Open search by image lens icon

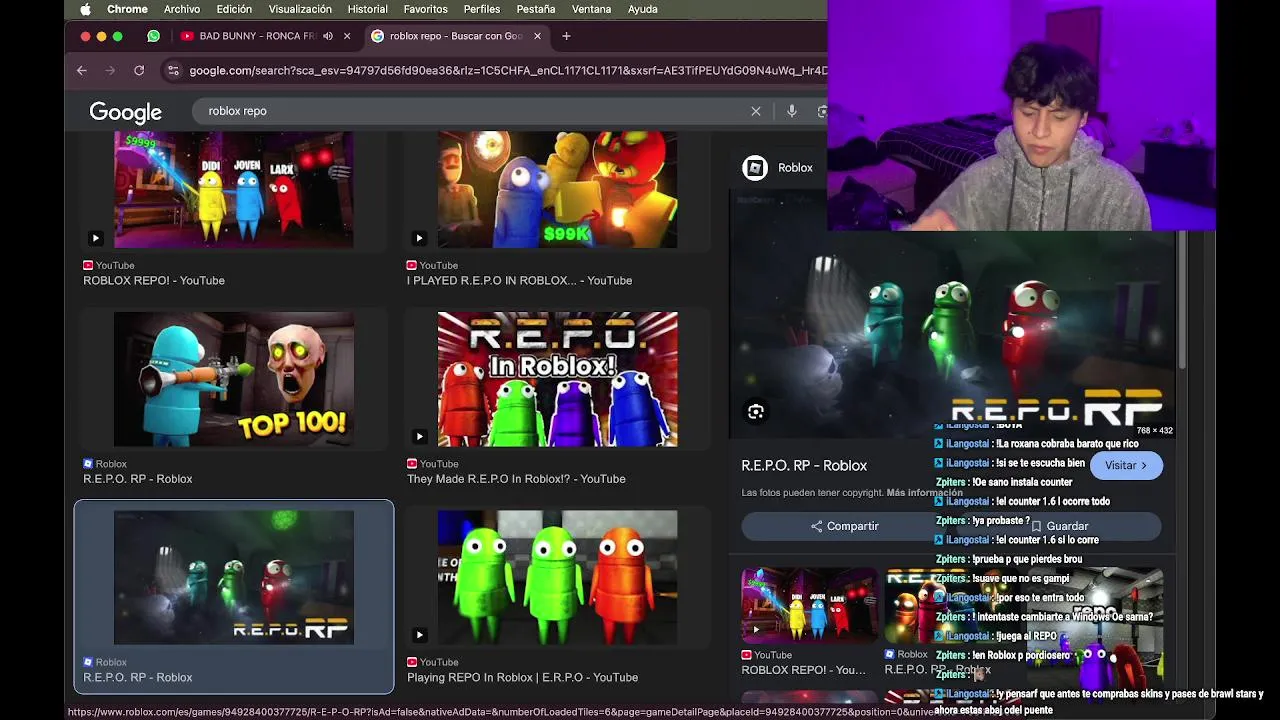[x=822, y=111]
